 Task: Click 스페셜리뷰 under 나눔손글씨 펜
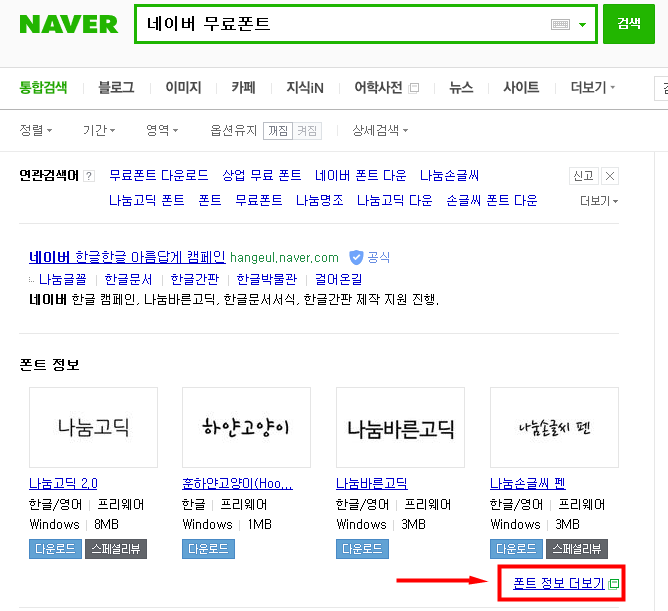[x=577, y=549]
